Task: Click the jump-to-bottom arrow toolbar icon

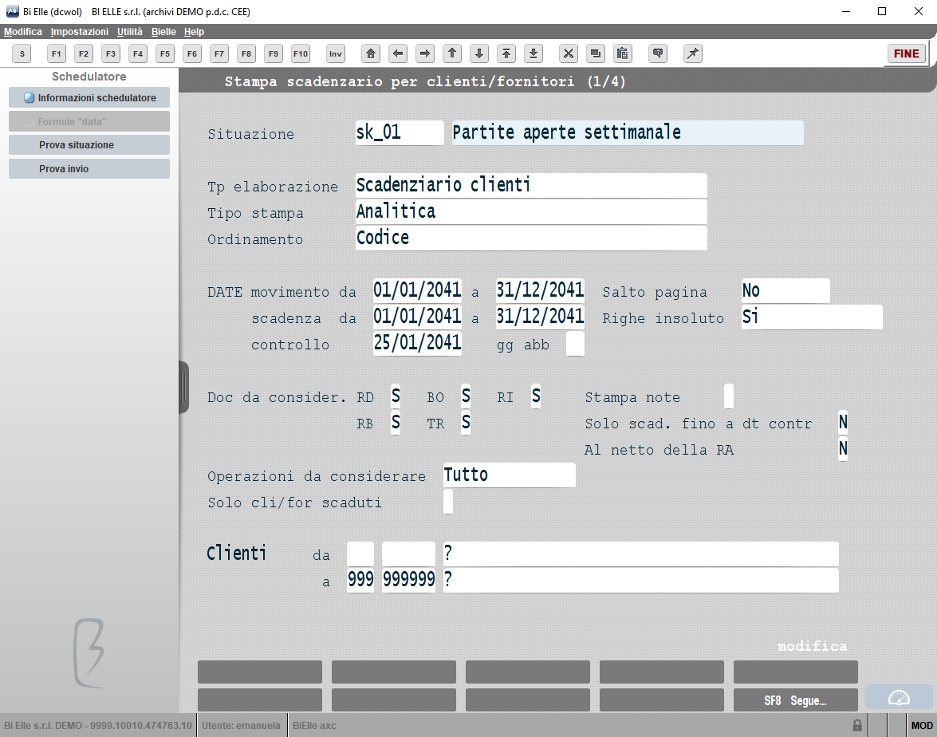Action: [534, 54]
